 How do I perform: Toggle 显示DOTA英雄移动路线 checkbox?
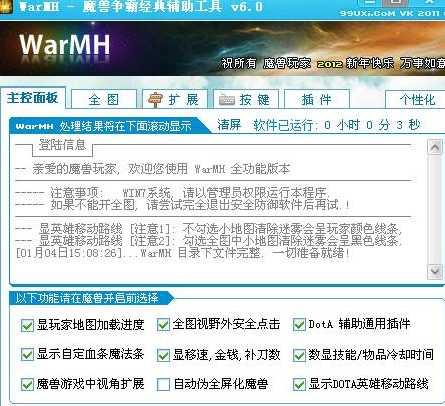tap(299, 384)
